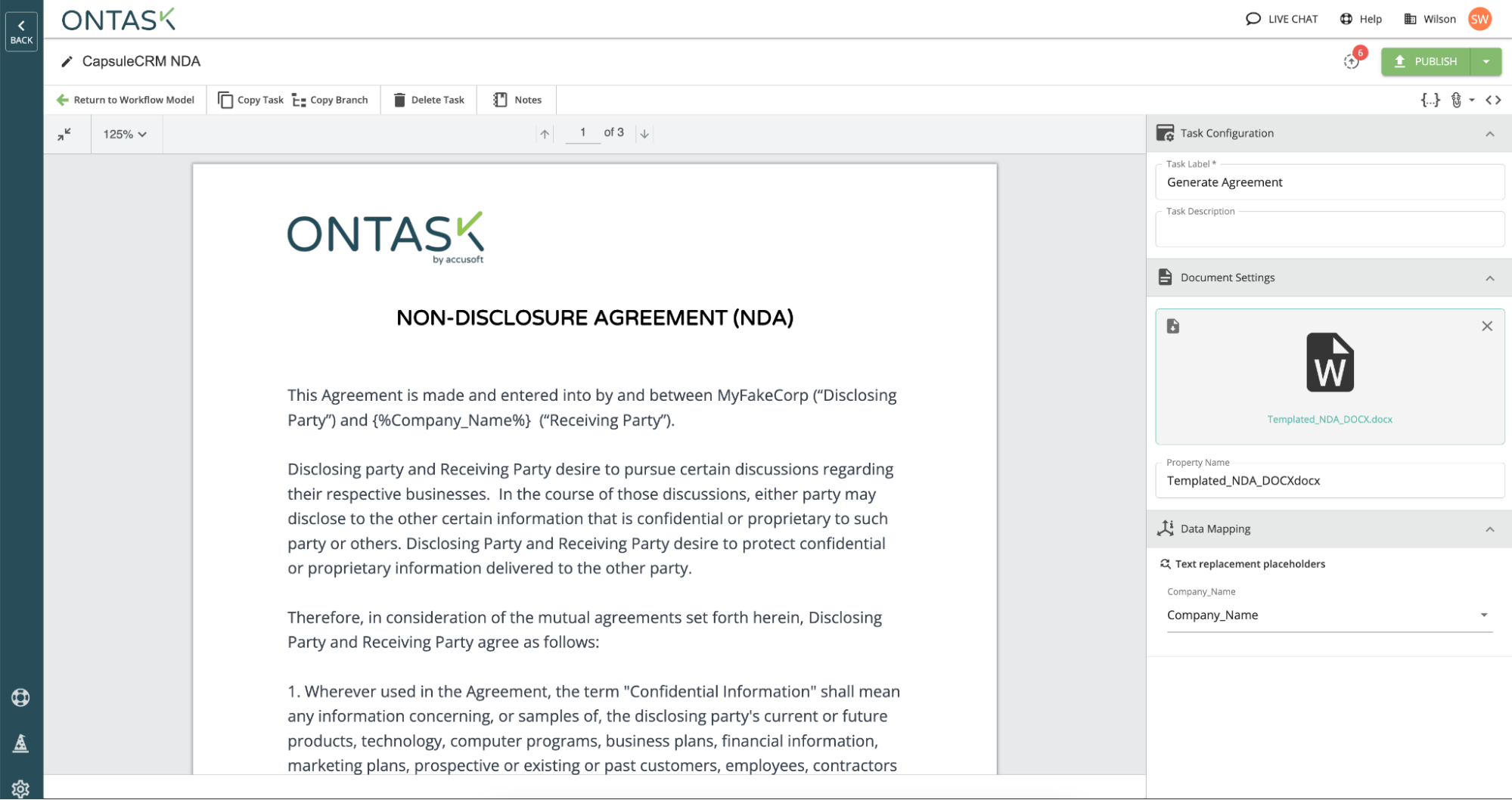This screenshot has width=1512, height=800.
Task: Open the Help link
Action: (x=1361, y=19)
